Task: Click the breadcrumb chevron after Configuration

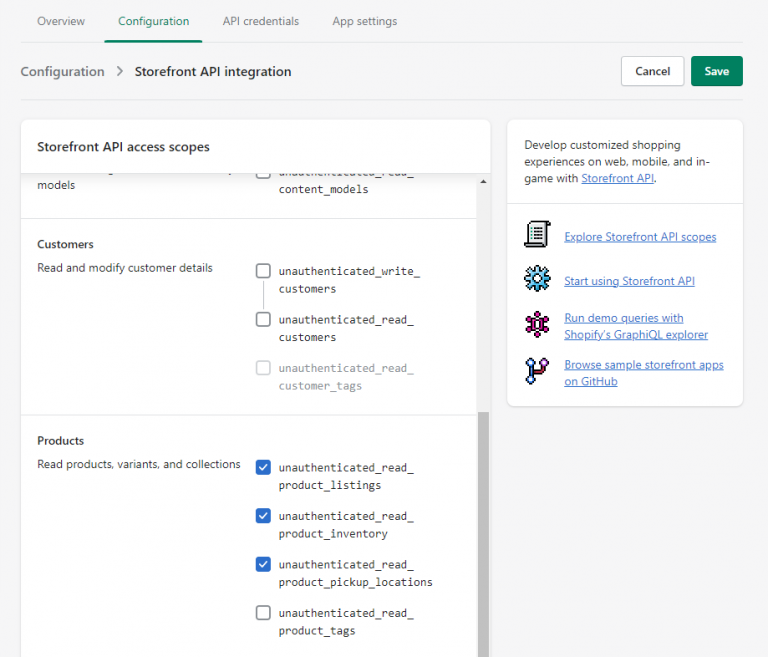Action: [x=119, y=72]
